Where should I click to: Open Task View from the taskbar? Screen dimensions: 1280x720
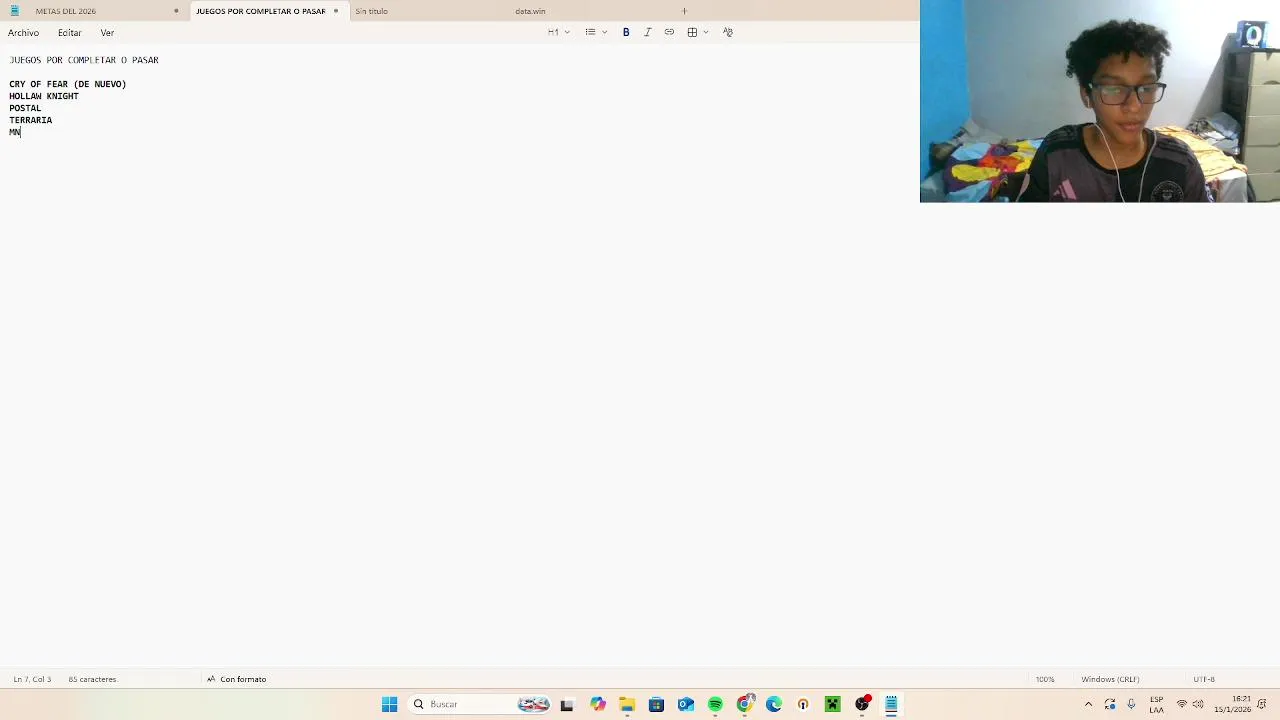pos(567,704)
